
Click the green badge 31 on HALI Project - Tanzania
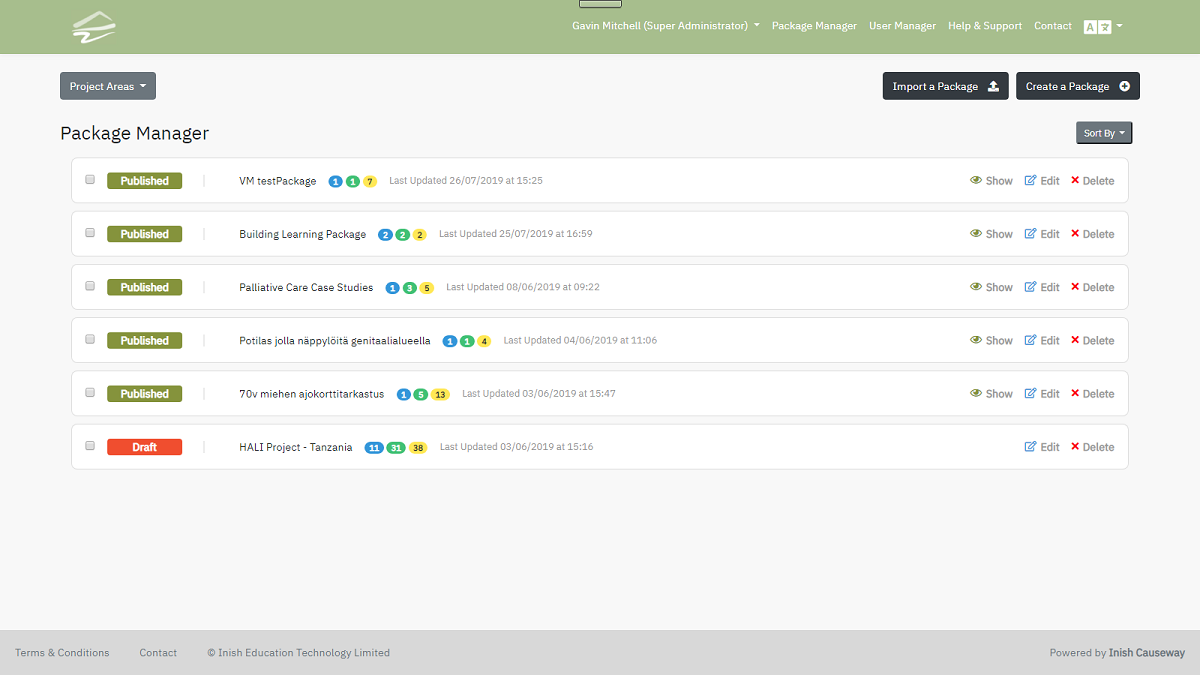pyautogui.click(x=397, y=447)
